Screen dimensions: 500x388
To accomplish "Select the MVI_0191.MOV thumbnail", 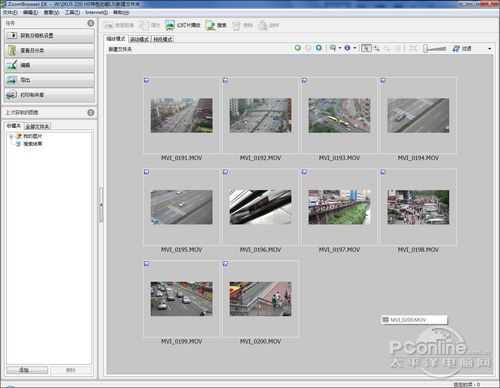I will click(x=181, y=115).
